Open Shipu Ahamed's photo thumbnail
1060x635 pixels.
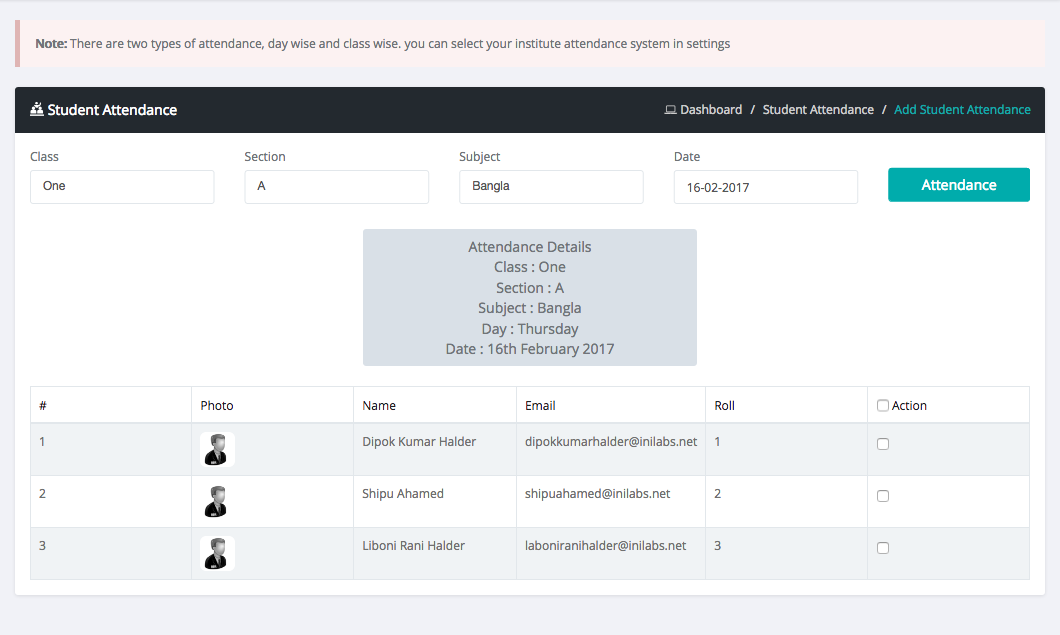click(x=217, y=502)
